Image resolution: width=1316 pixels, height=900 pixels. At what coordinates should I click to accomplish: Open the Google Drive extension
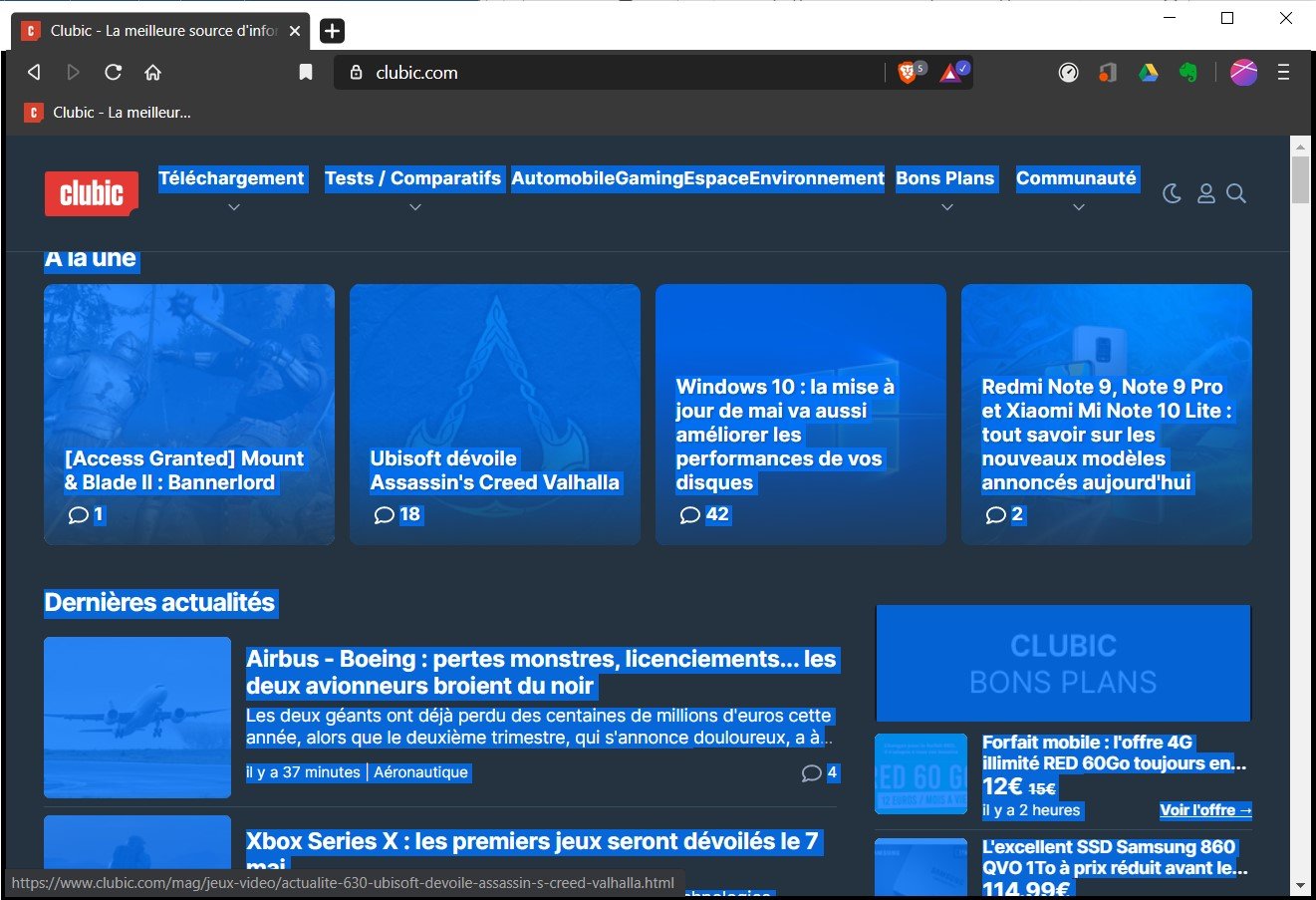click(1149, 72)
